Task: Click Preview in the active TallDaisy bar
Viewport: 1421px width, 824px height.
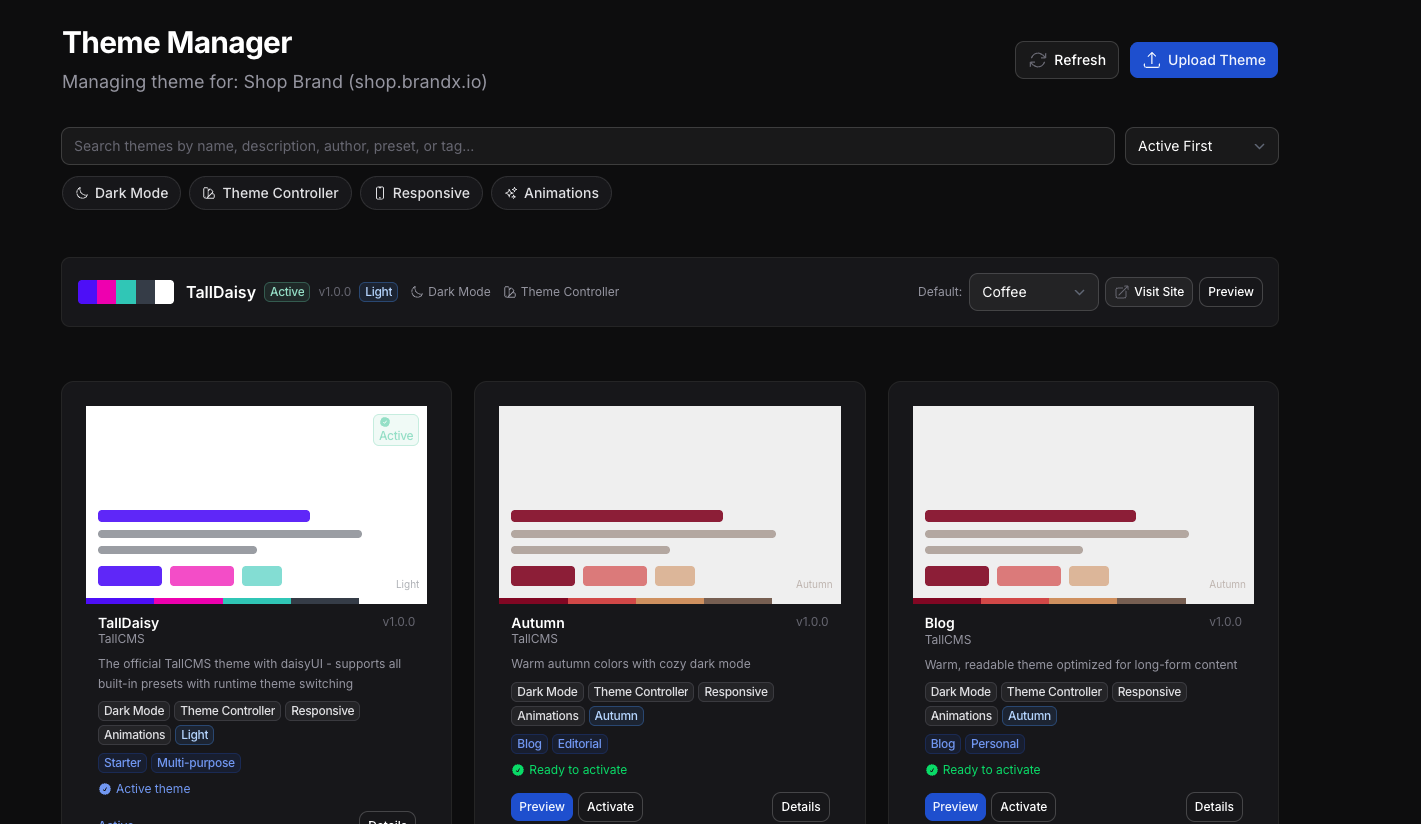Action: point(1230,292)
